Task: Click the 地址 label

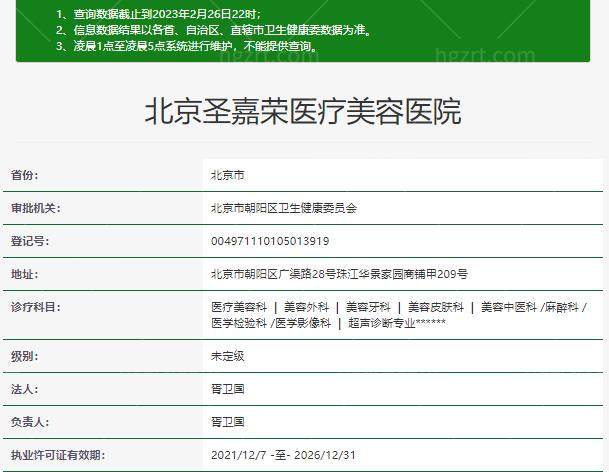Action: (x=24, y=274)
